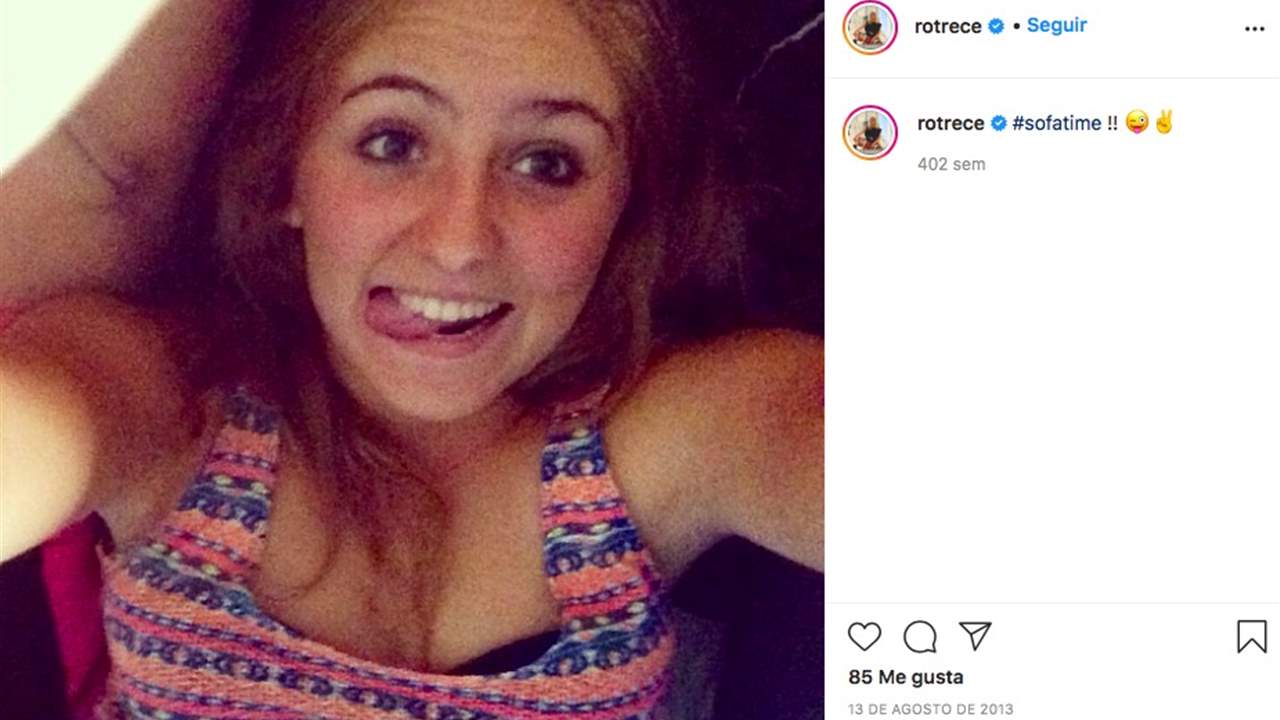This screenshot has width=1280, height=720.
Task: Open the #sofatime hashtag
Action: pyautogui.click(x=1057, y=123)
